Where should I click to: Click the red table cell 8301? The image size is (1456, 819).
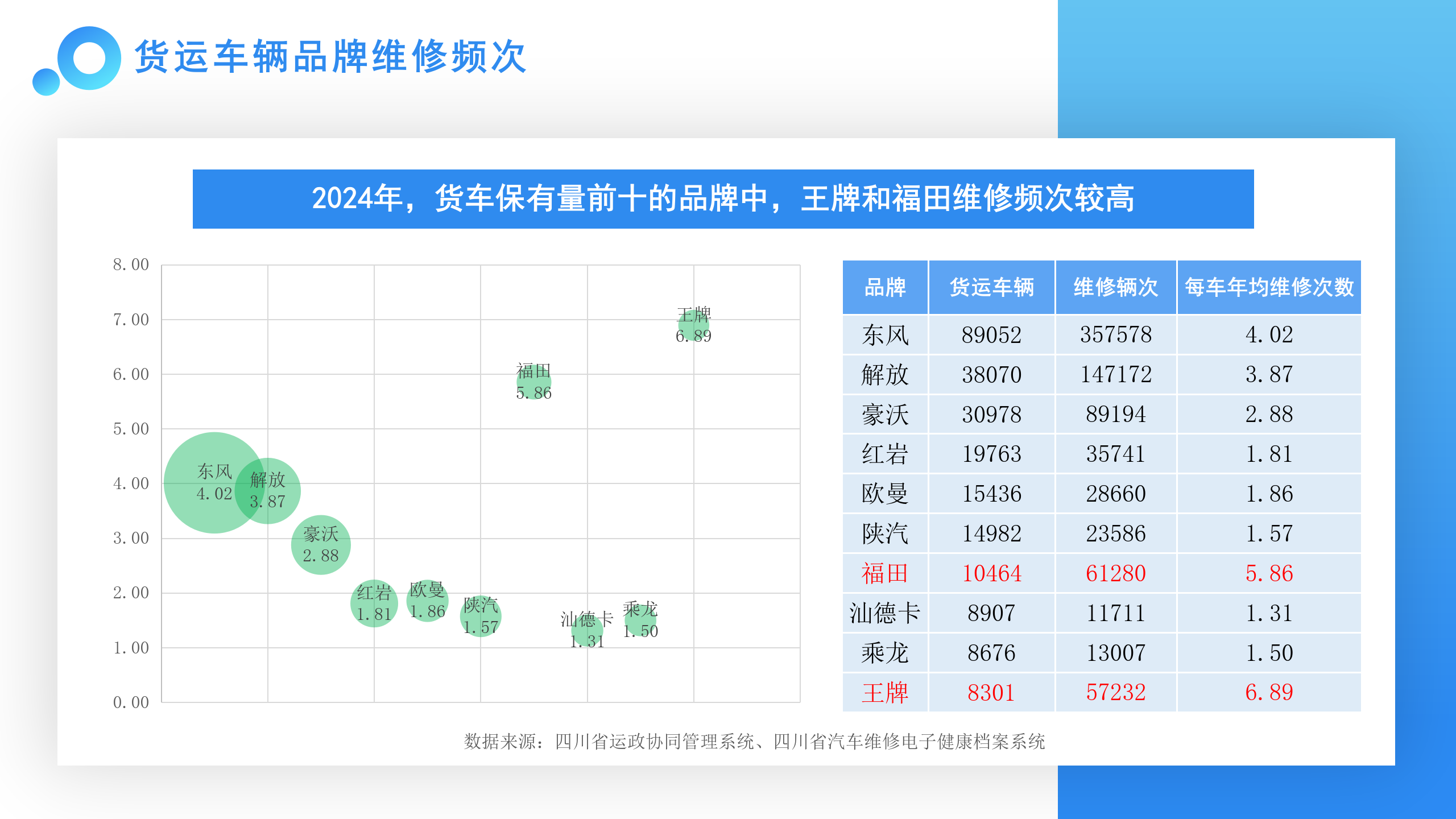(992, 693)
